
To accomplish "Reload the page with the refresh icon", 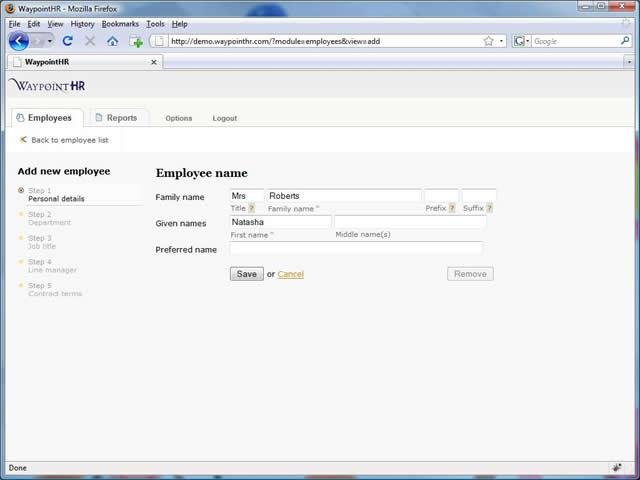I will click(x=68, y=41).
